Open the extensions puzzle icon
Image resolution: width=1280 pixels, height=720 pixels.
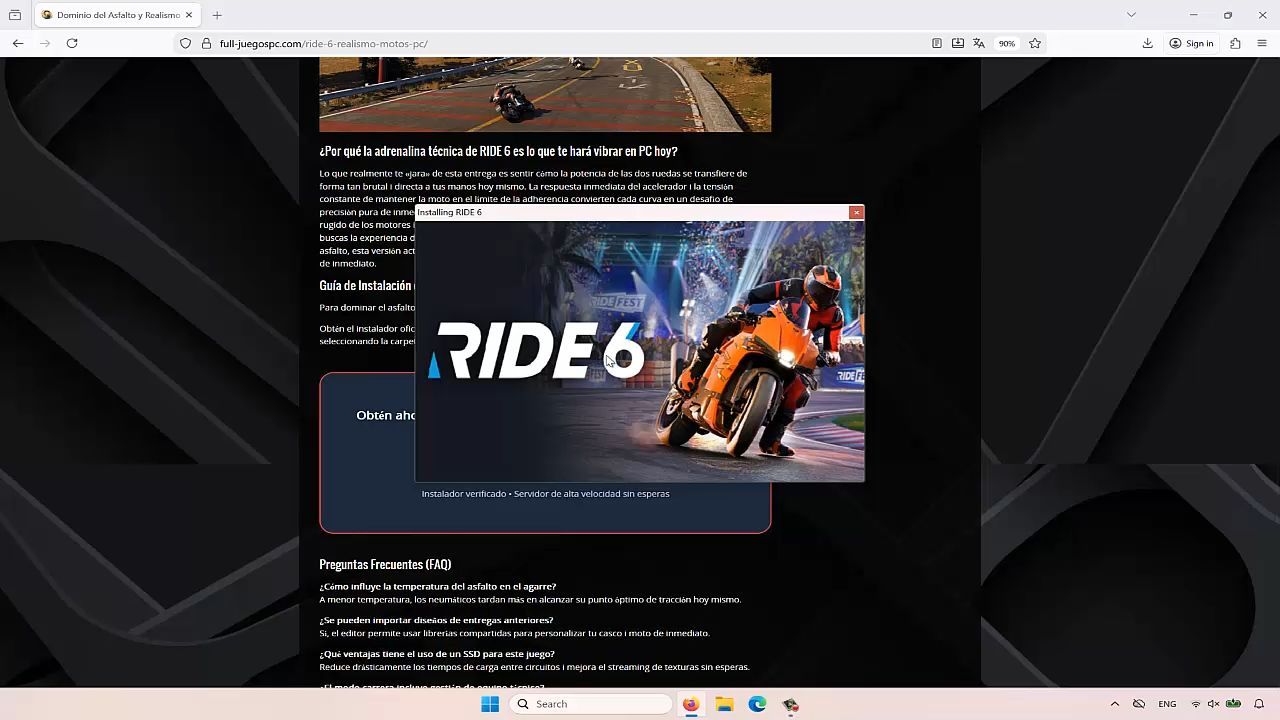click(x=1236, y=43)
